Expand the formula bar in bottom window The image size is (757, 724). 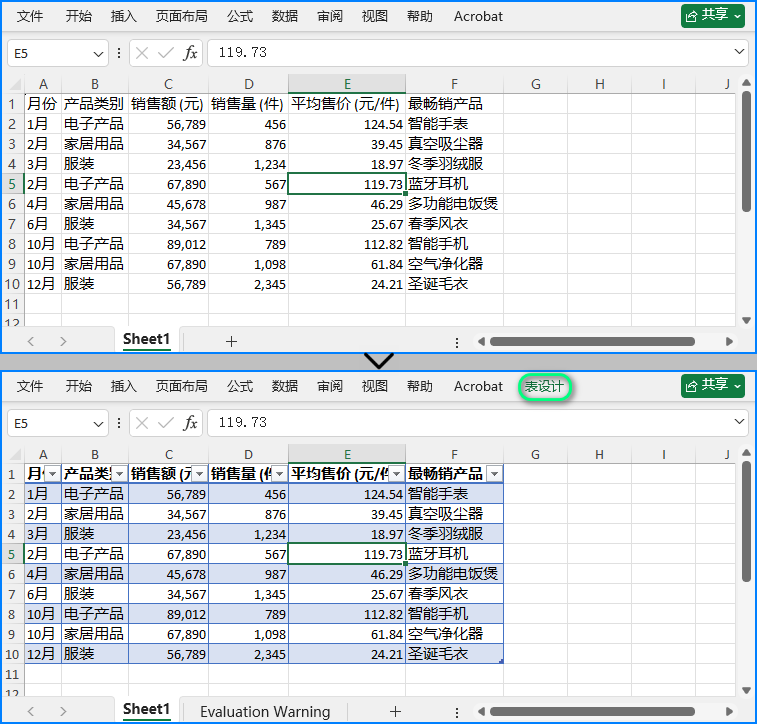point(739,421)
